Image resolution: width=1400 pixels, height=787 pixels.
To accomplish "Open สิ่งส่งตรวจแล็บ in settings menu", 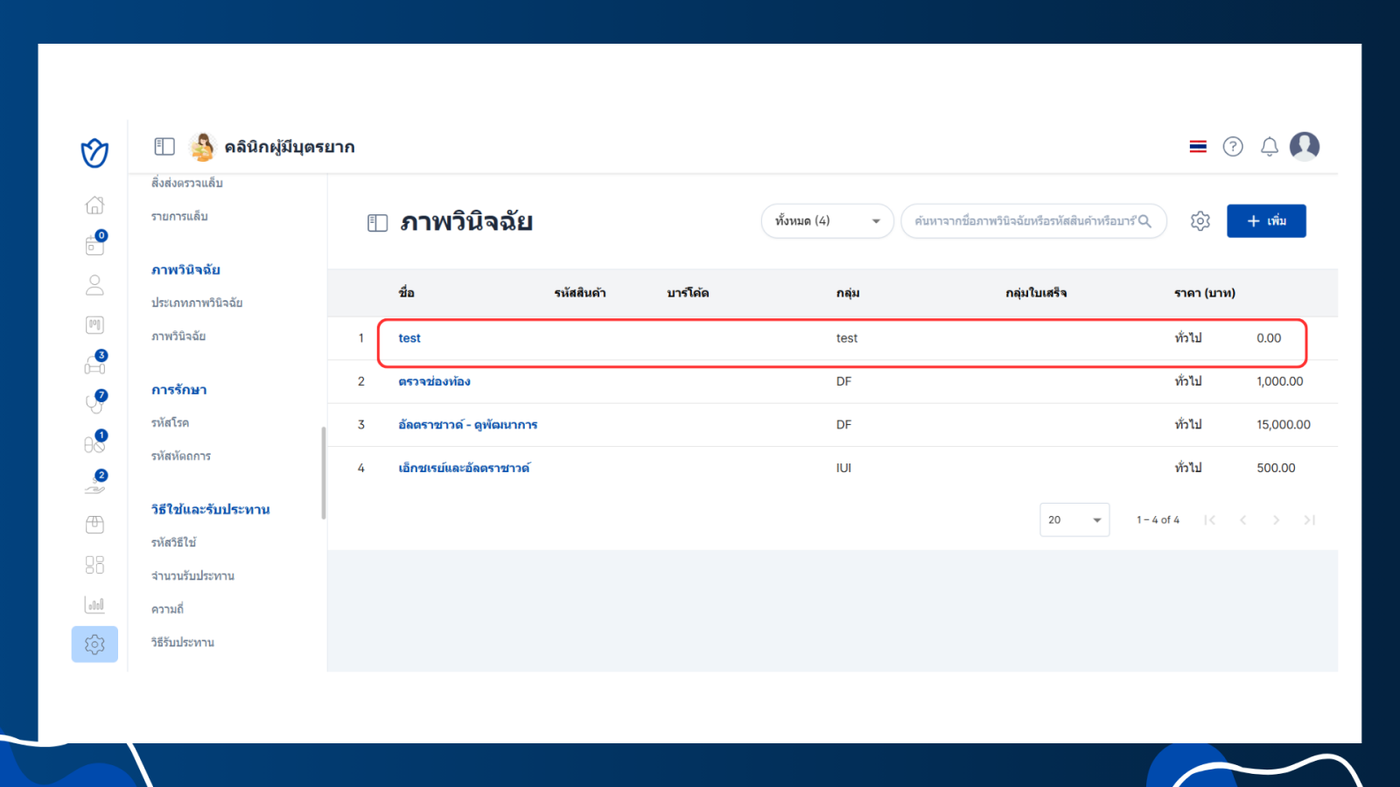I will 187,183.
